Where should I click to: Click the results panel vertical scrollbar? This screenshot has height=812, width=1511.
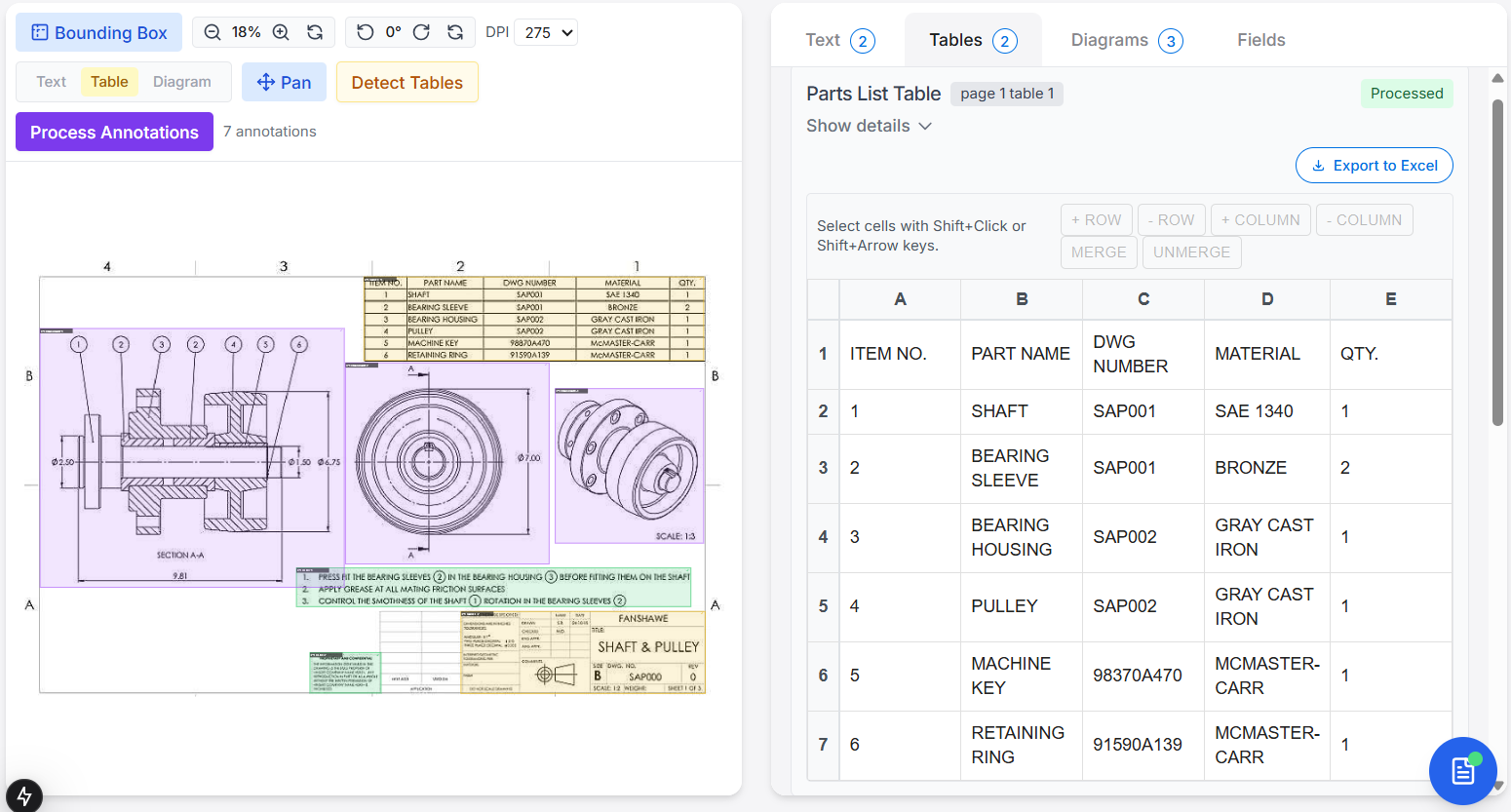click(1497, 263)
